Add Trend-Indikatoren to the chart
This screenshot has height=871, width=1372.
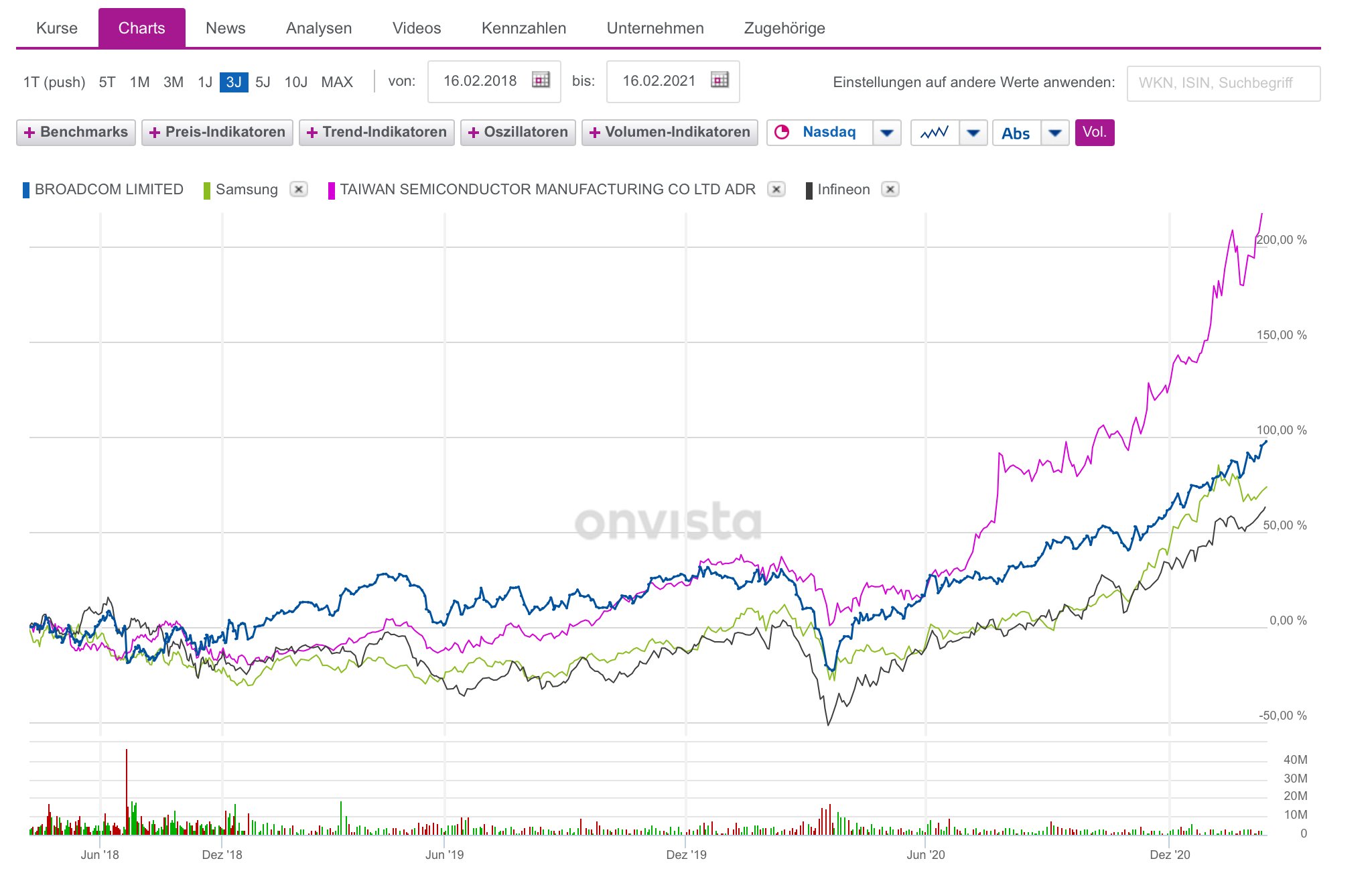376,132
